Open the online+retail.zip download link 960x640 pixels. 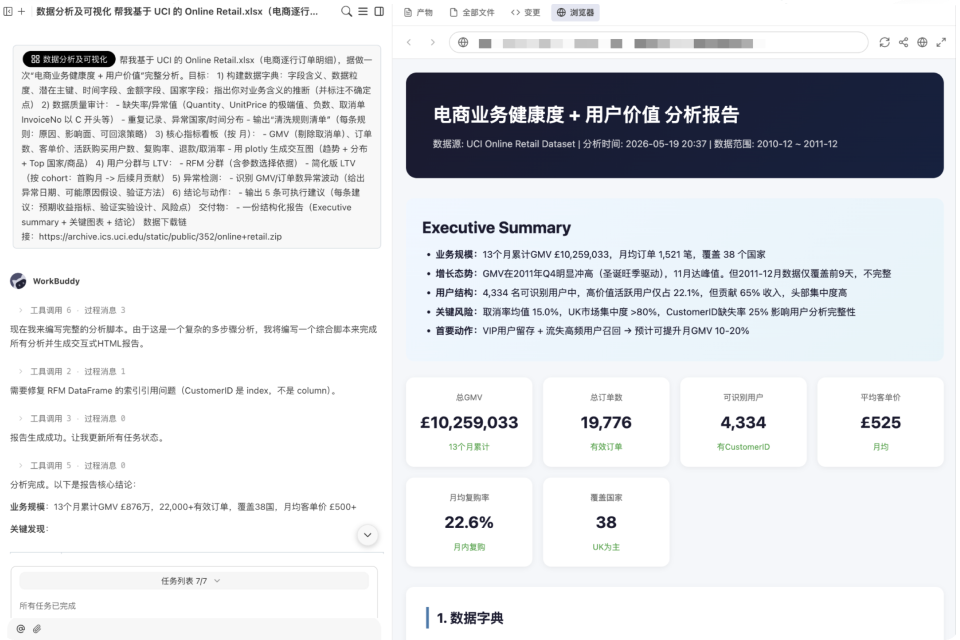tap(160, 236)
